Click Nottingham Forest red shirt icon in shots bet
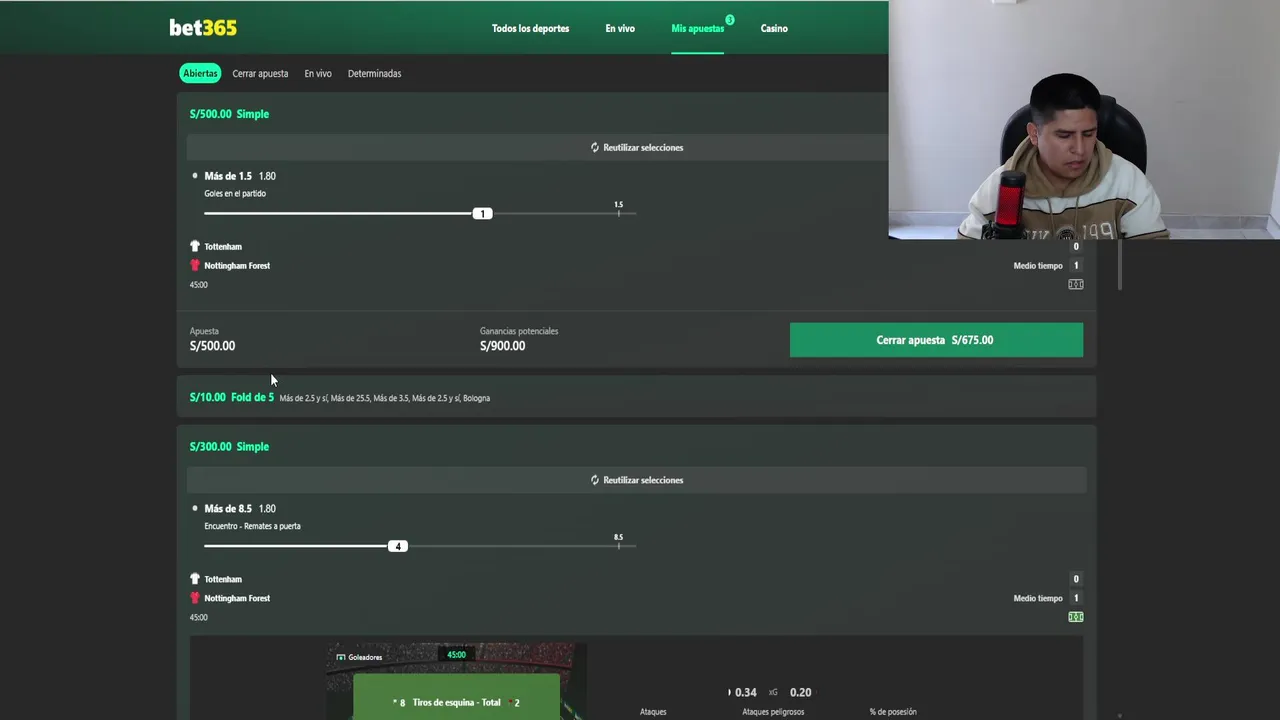 coord(195,598)
